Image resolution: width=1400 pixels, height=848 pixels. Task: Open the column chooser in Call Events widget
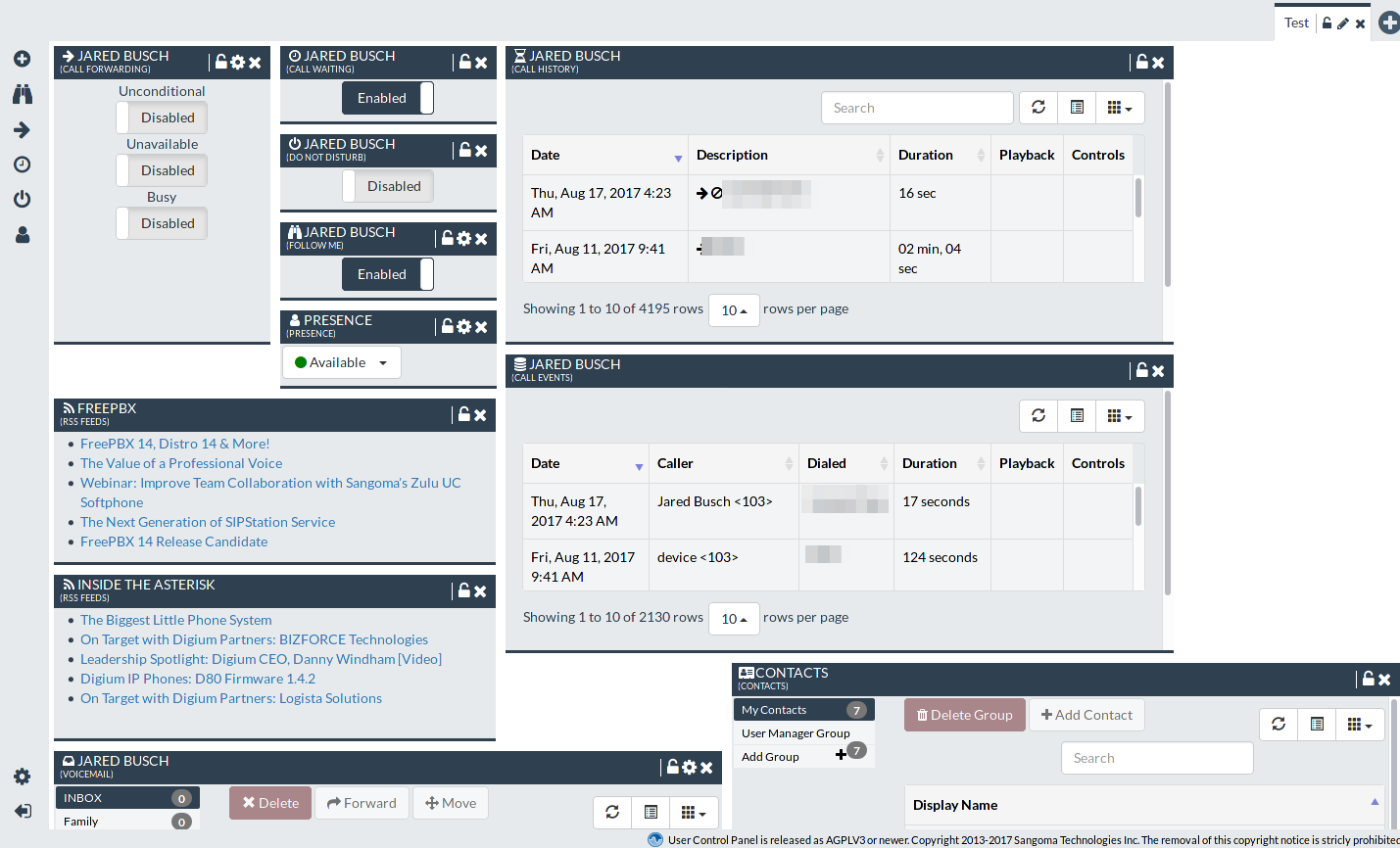pyautogui.click(x=1120, y=416)
